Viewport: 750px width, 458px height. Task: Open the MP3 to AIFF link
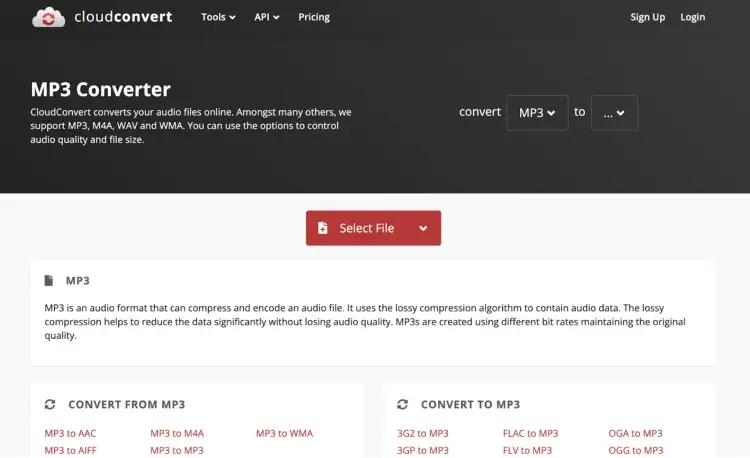pos(70,450)
